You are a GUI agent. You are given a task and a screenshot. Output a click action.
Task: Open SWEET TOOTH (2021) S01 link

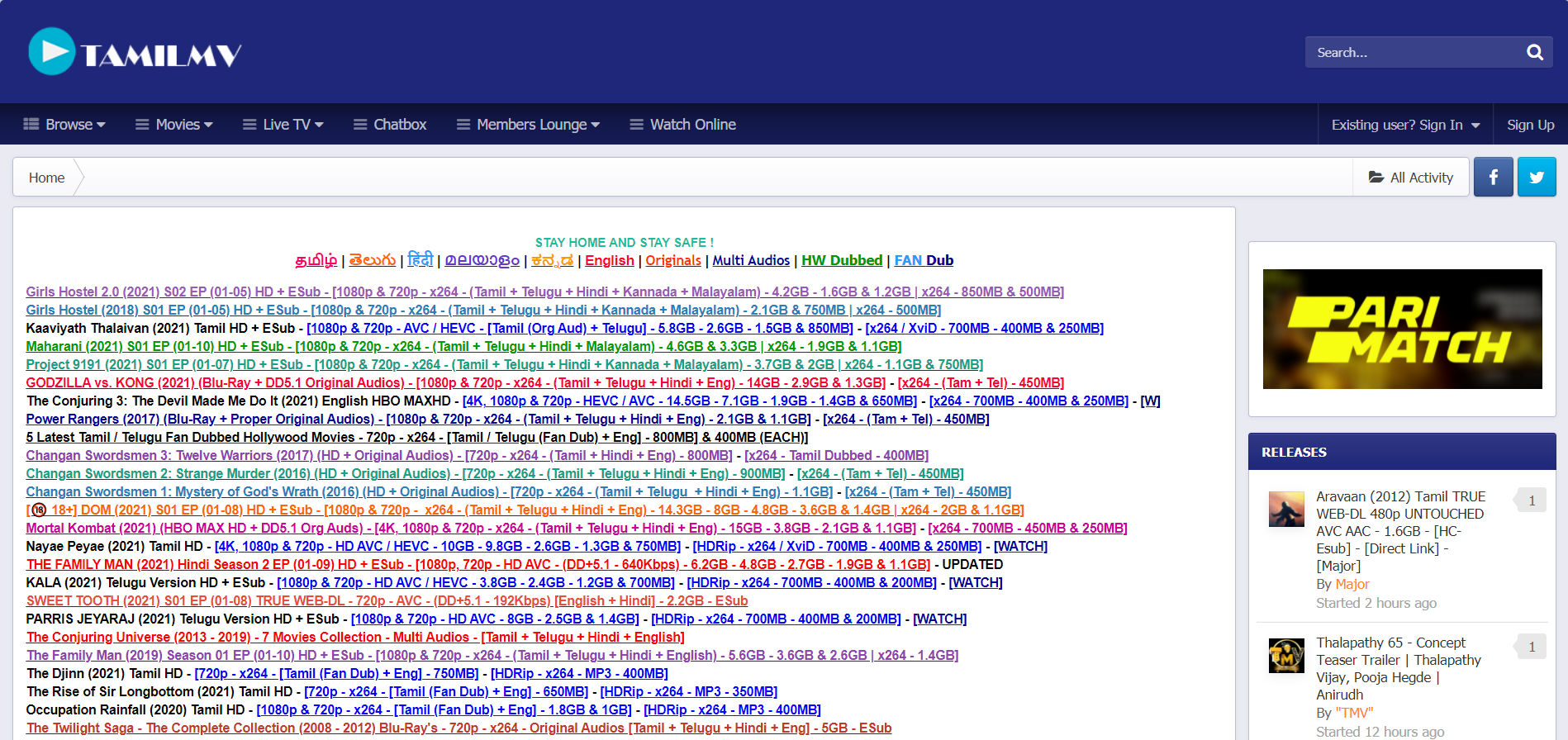click(387, 600)
